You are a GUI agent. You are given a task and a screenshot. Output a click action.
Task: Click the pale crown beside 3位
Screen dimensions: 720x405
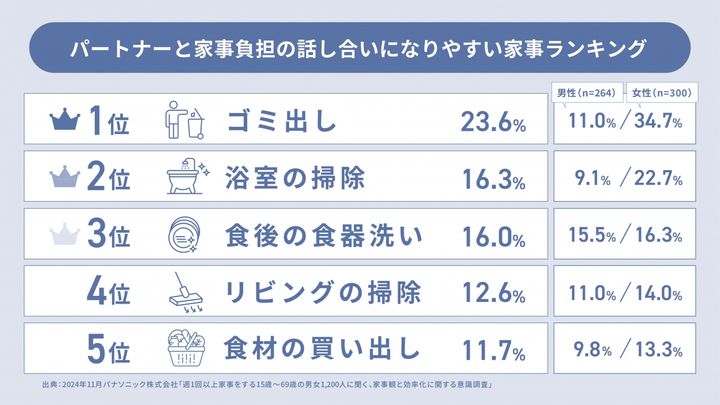click(64, 237)
